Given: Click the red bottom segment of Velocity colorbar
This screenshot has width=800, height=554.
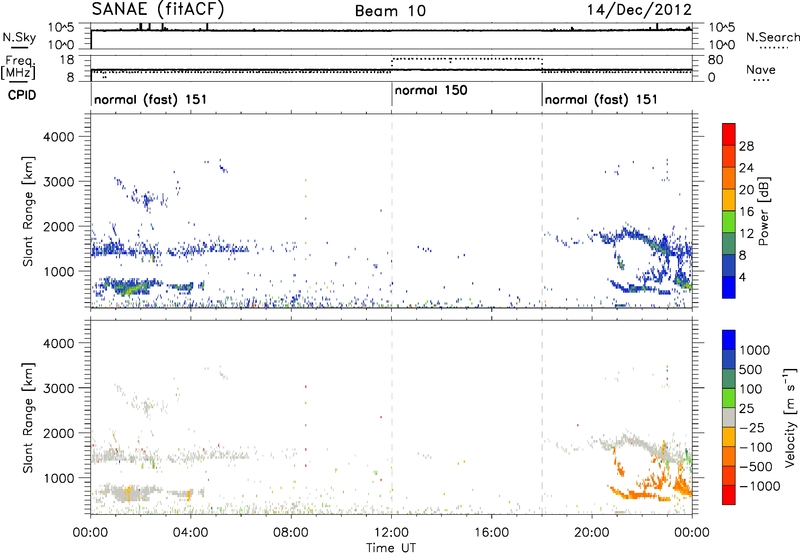Looking at the screenshot, I should tap(729, 495).
